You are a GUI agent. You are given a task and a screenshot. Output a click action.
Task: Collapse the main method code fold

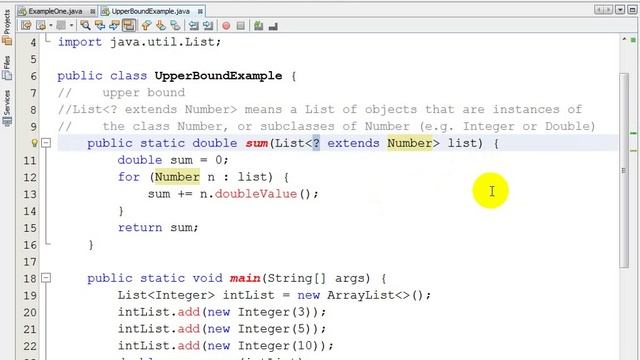coord(46,278)
